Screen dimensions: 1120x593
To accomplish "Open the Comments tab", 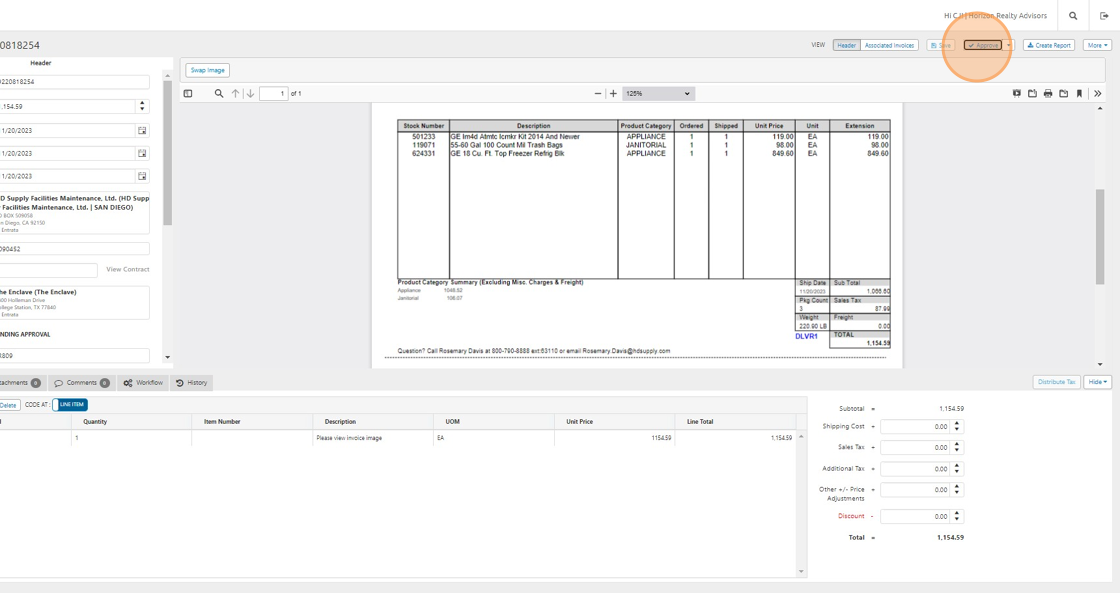I will pos(81,383).
